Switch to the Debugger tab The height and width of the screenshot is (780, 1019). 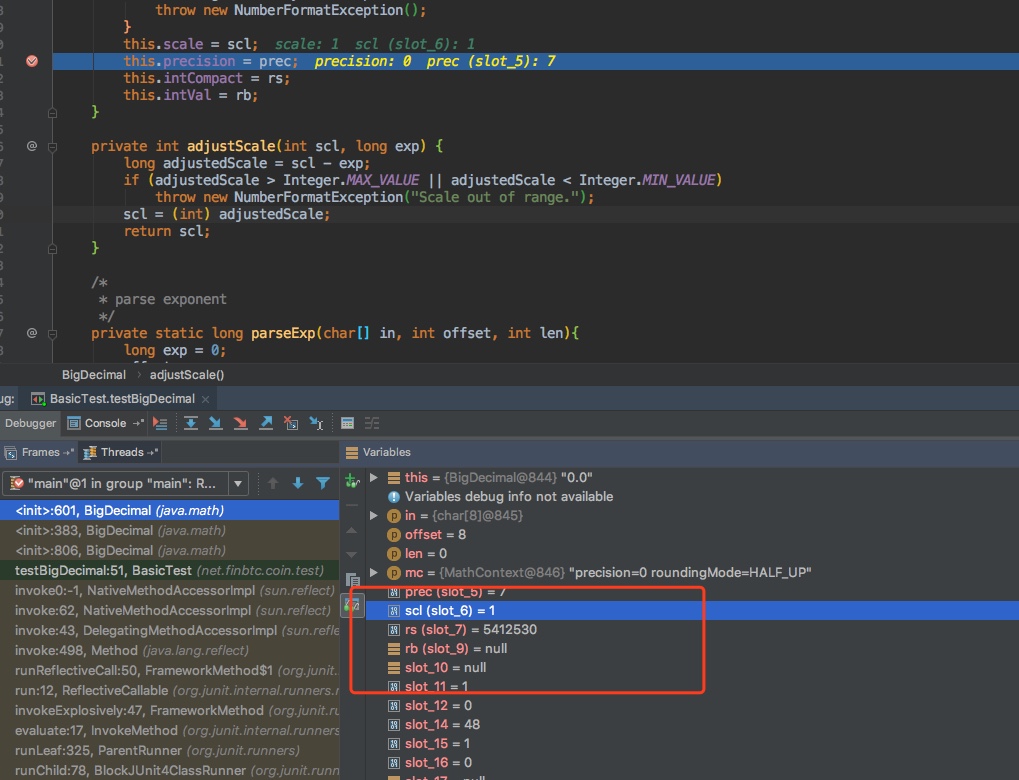(30, 423)
